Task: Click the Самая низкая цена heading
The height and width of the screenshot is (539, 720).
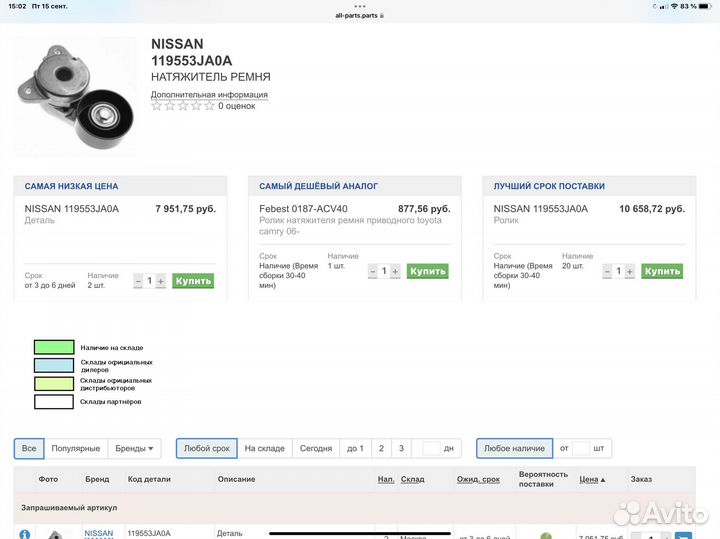Action: click(x=71, y=186)
